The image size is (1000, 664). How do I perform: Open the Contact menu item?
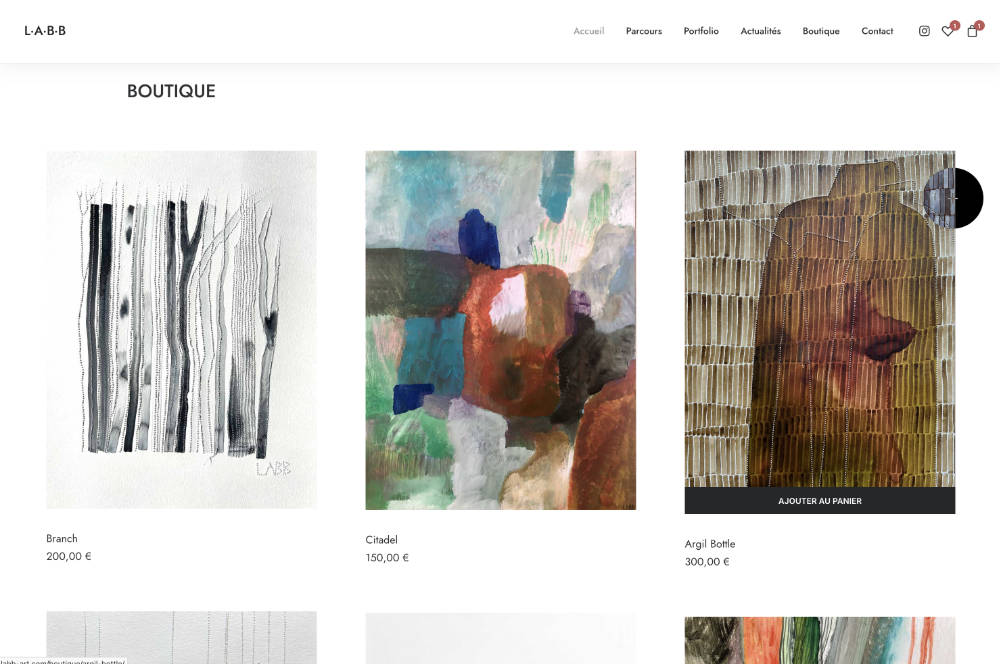click(x=877, y=31)
